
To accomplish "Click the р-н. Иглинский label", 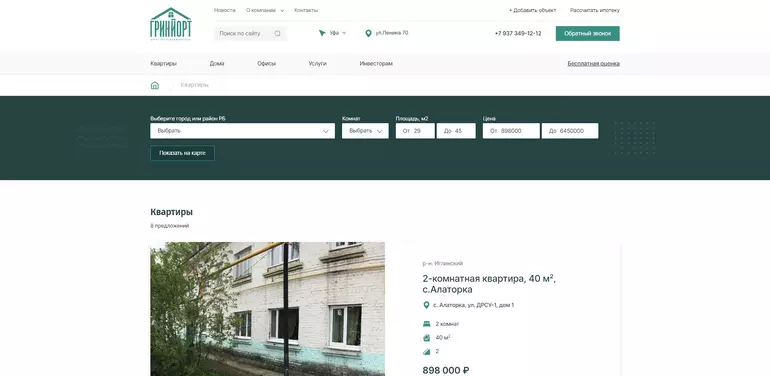I will point(442,264).
